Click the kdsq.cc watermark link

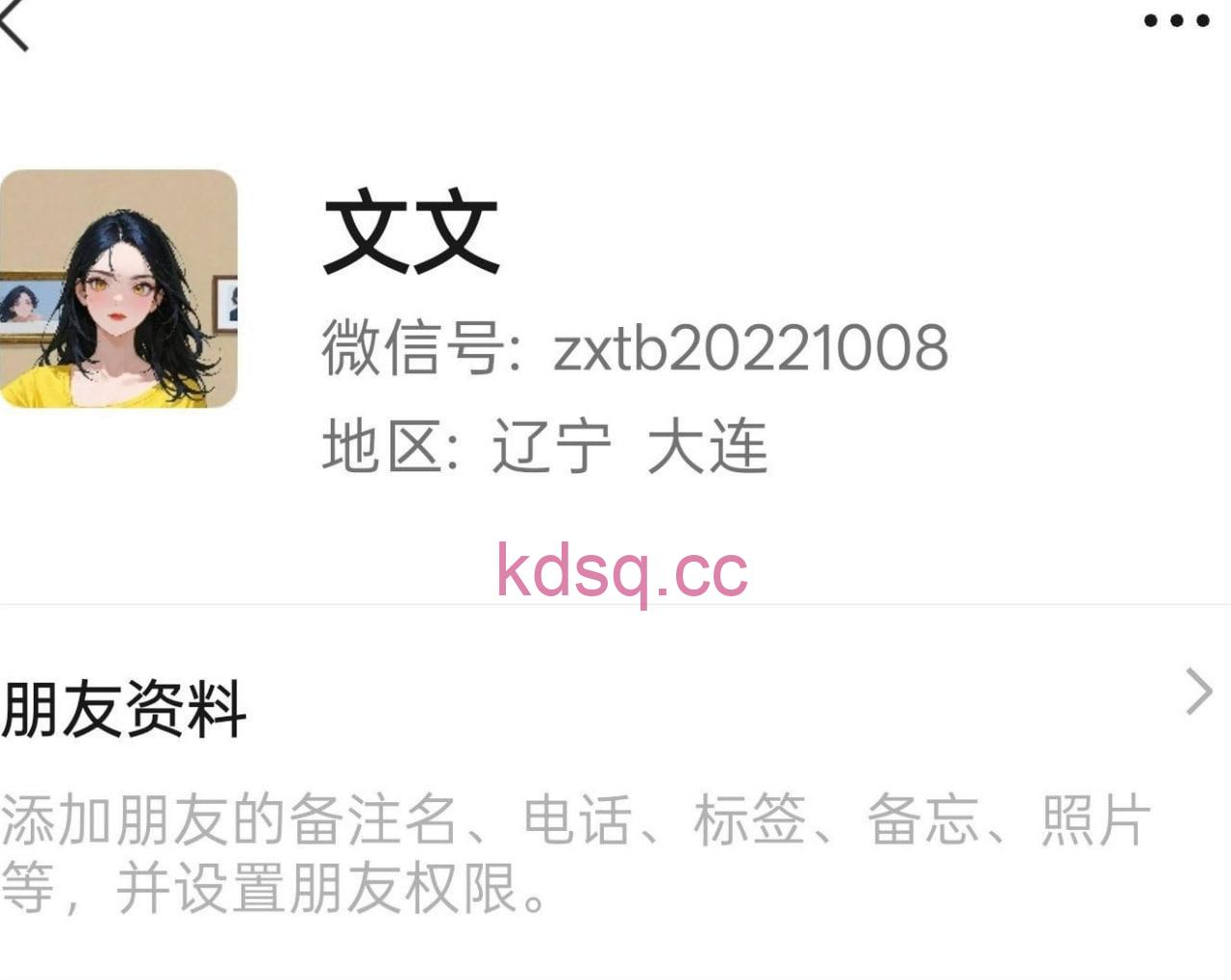coord(622,570)
